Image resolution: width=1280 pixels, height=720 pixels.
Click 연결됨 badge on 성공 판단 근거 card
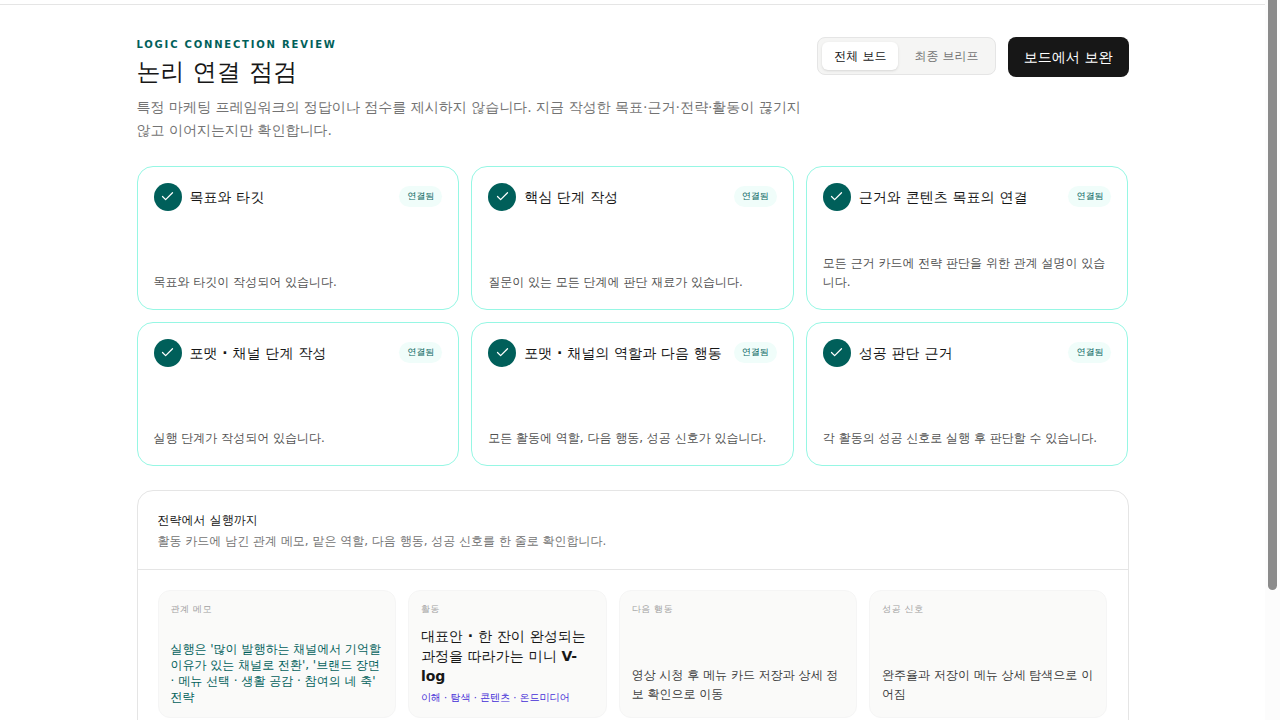coord(1090,353)
